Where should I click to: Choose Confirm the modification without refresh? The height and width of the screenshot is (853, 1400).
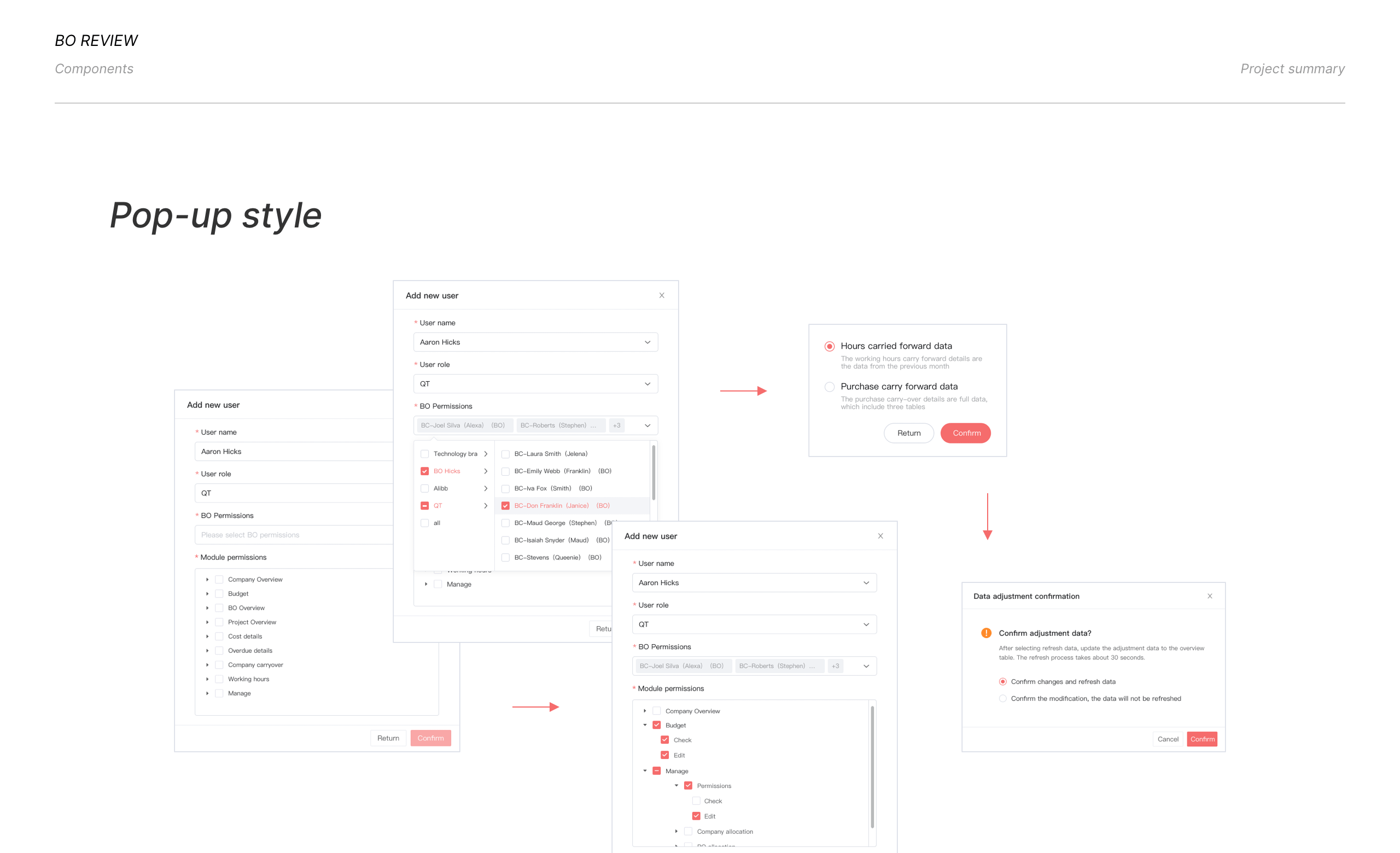(x=1003, y=698)
